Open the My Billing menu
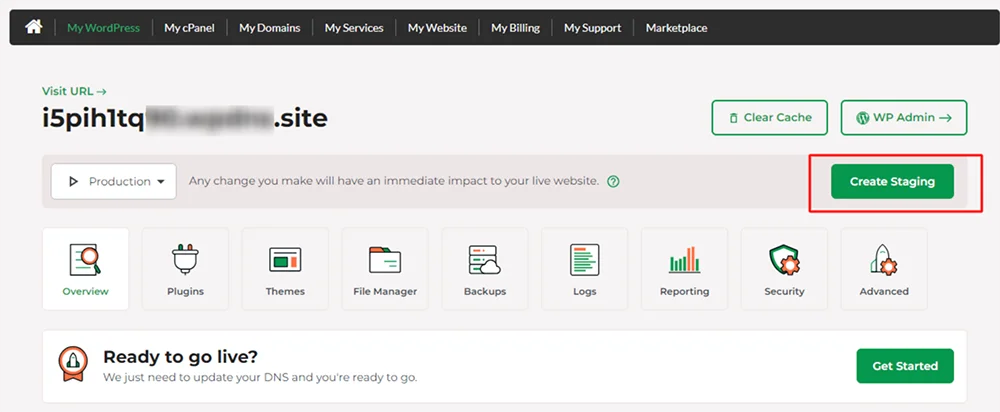 coord(515,27)
